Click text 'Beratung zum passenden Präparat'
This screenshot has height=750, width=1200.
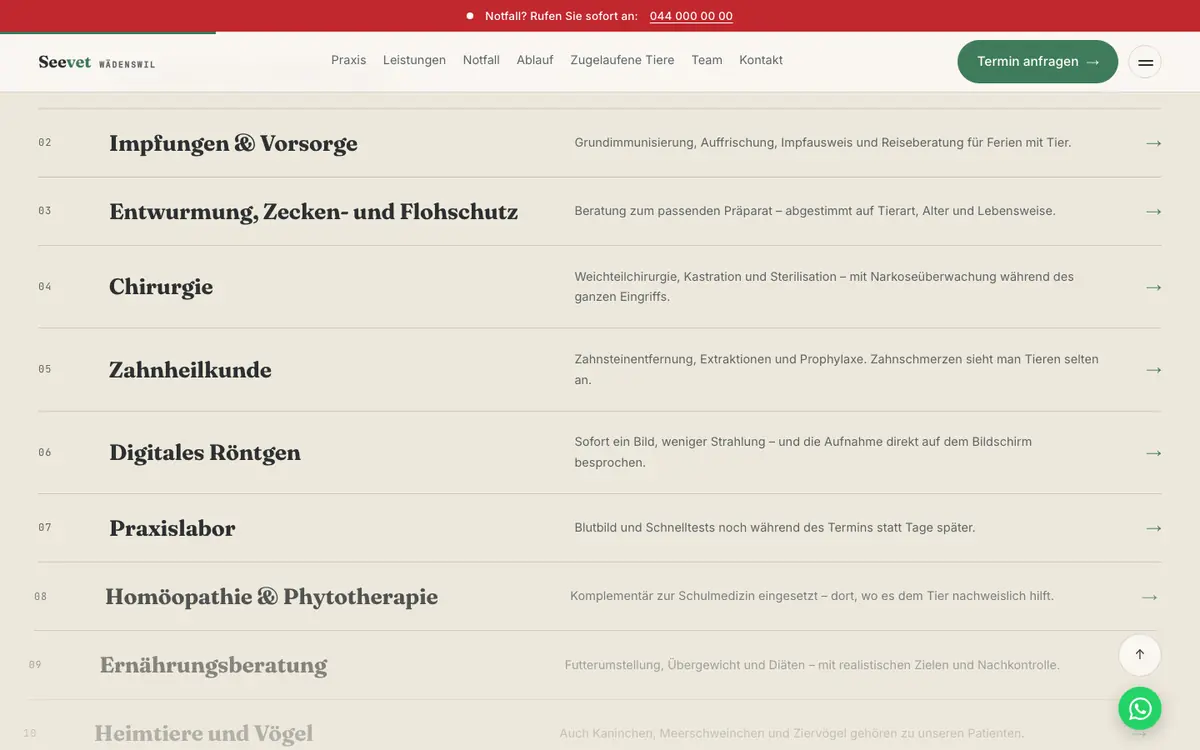point(673,211)
